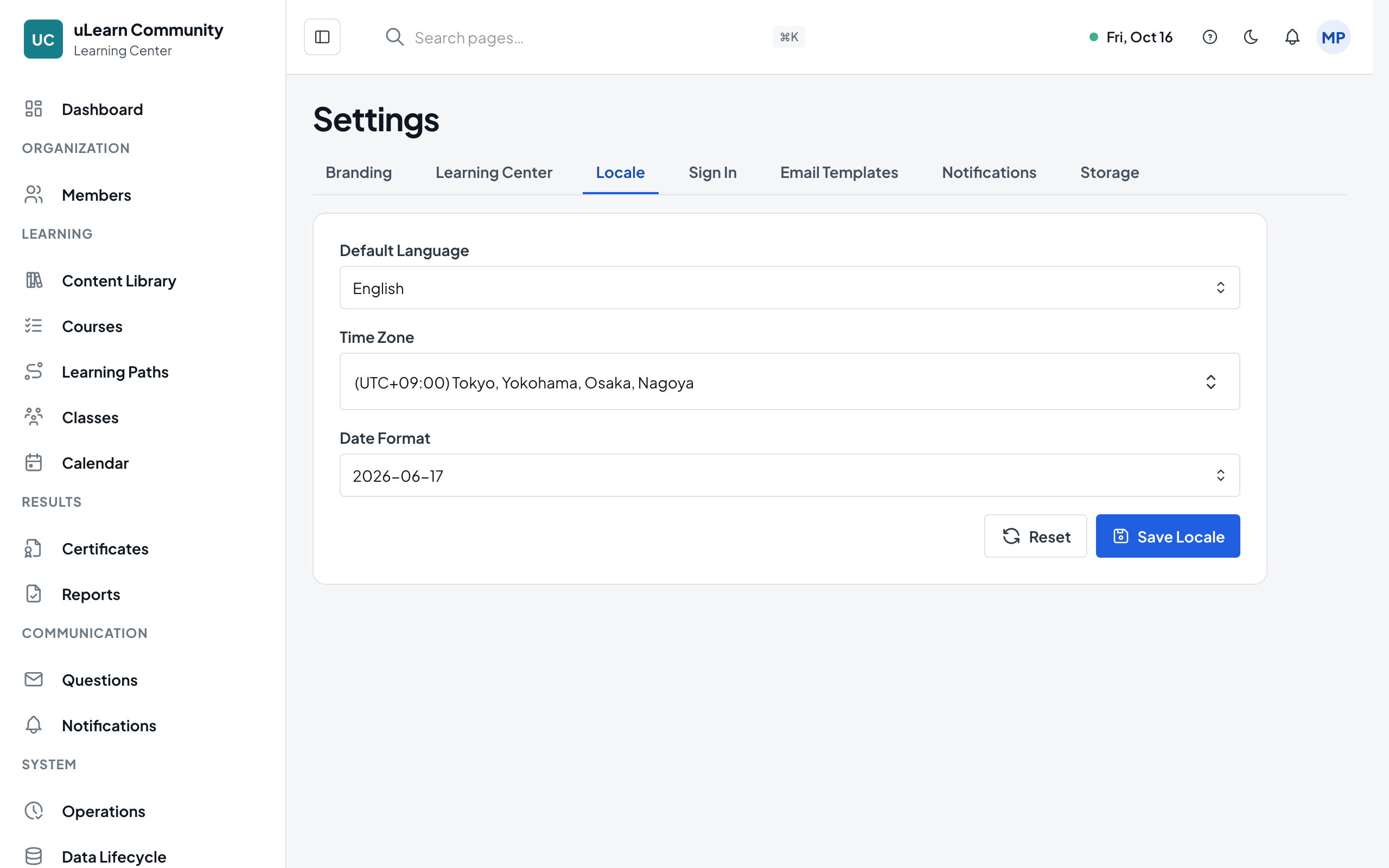
Task: Select the Locale tab
Action: [620, 172]
